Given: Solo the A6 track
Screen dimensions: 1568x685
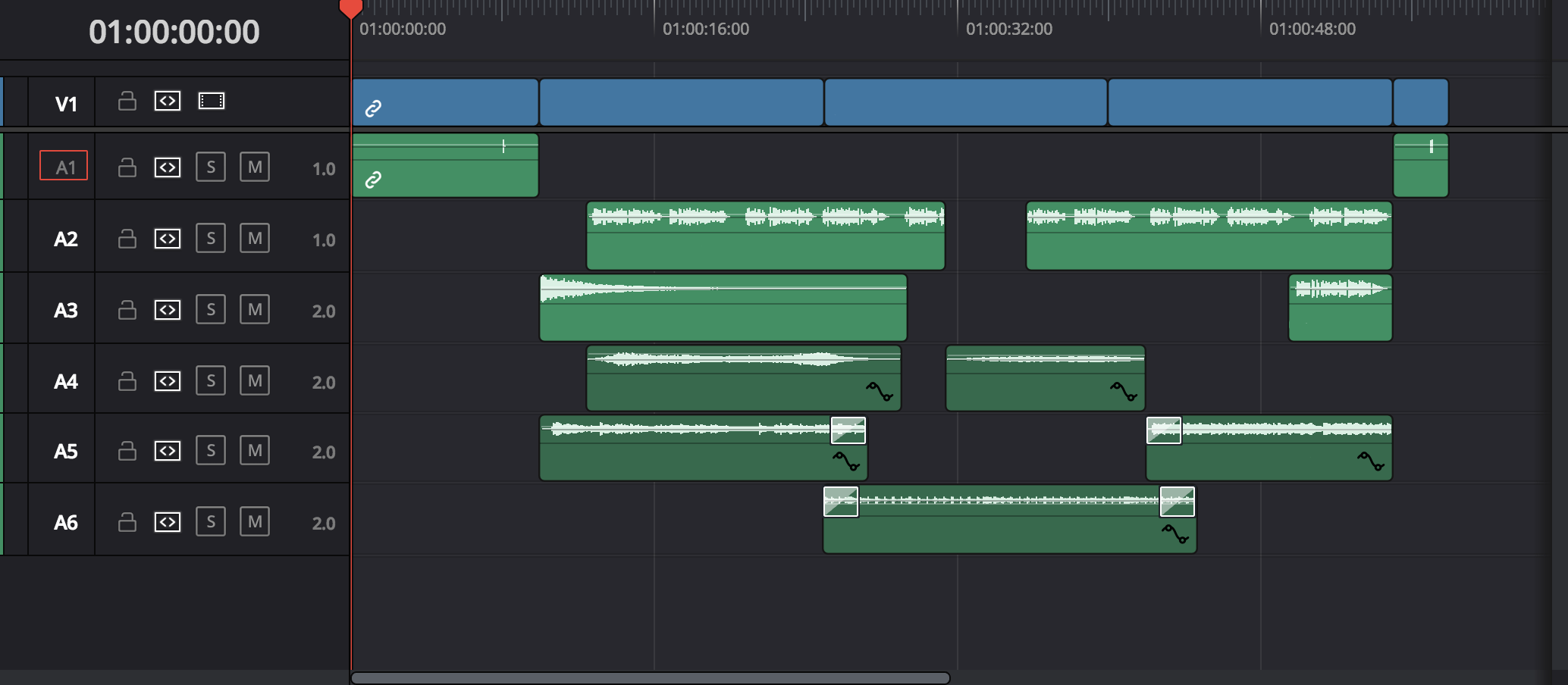Looking at the screenshot, I should click(211, 521).
